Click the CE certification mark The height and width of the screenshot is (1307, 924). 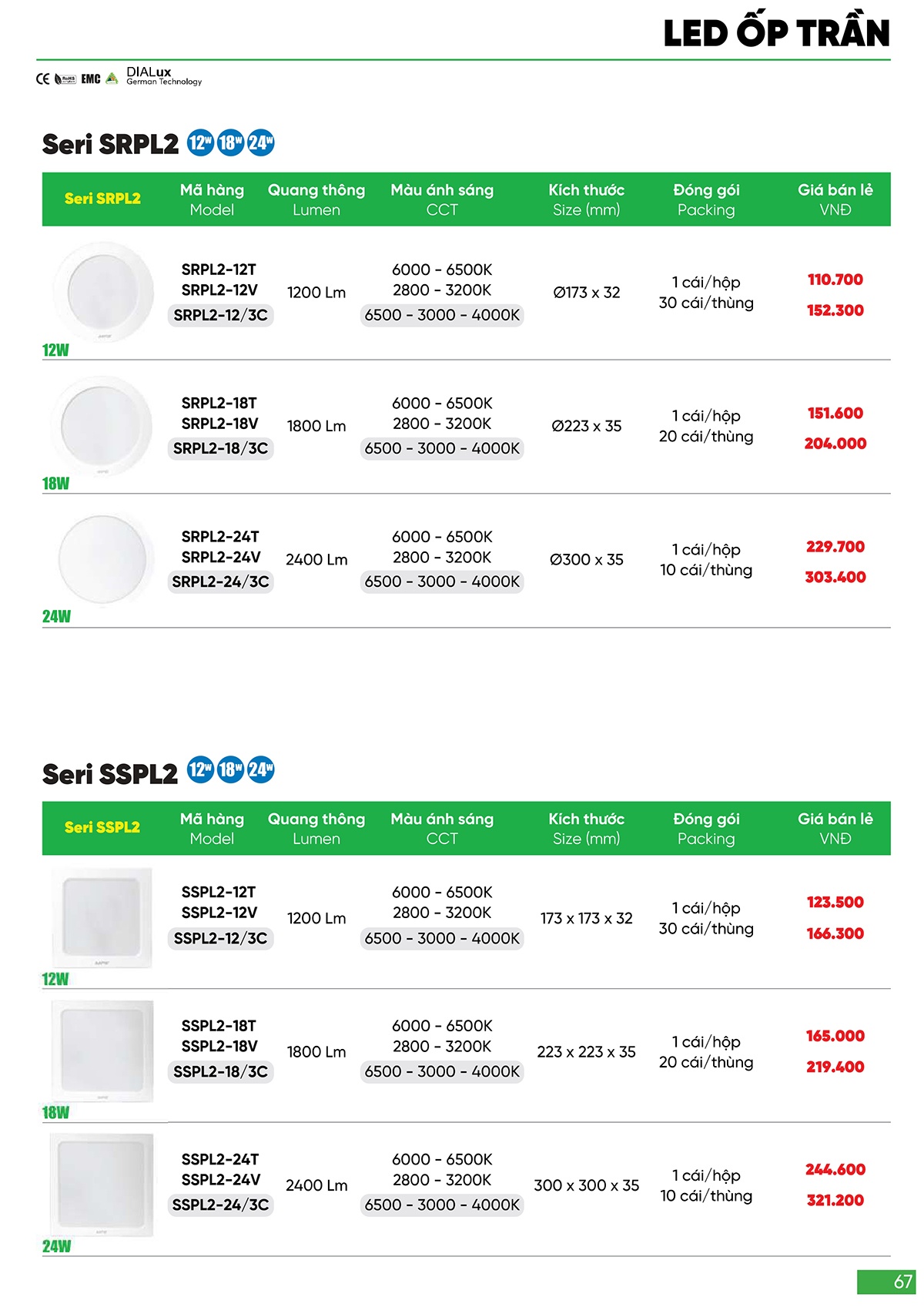point(42,79)
